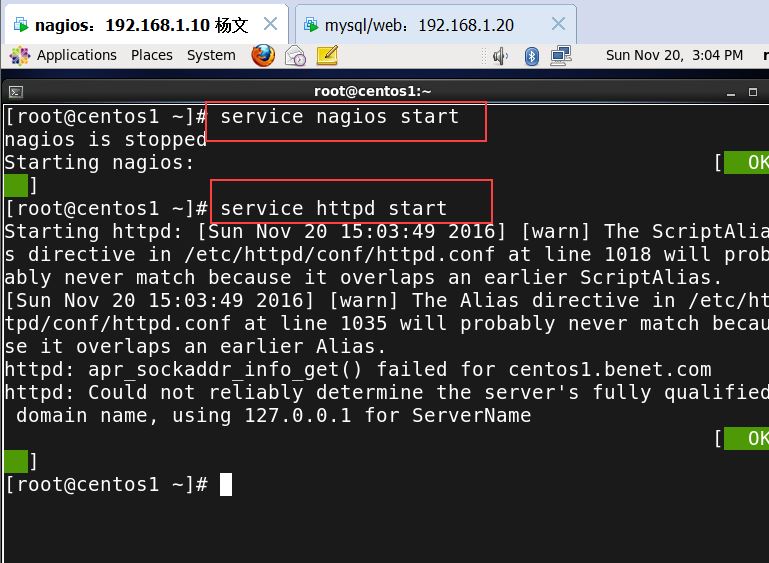Click the volume speaker icon
Viewport: 769px width, 563px height.
pyautogui.click(x=500, y=56)
